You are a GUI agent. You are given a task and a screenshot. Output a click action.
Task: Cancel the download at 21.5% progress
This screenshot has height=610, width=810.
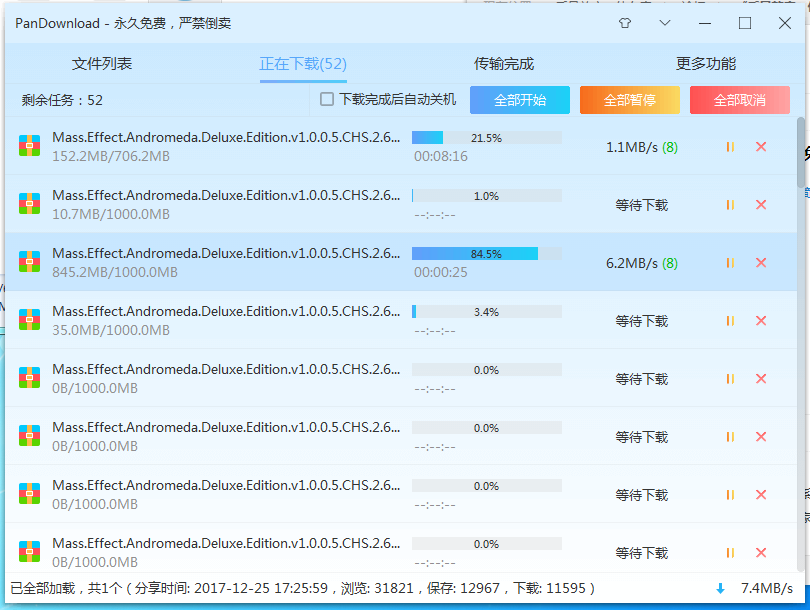[x=761, y=147]
